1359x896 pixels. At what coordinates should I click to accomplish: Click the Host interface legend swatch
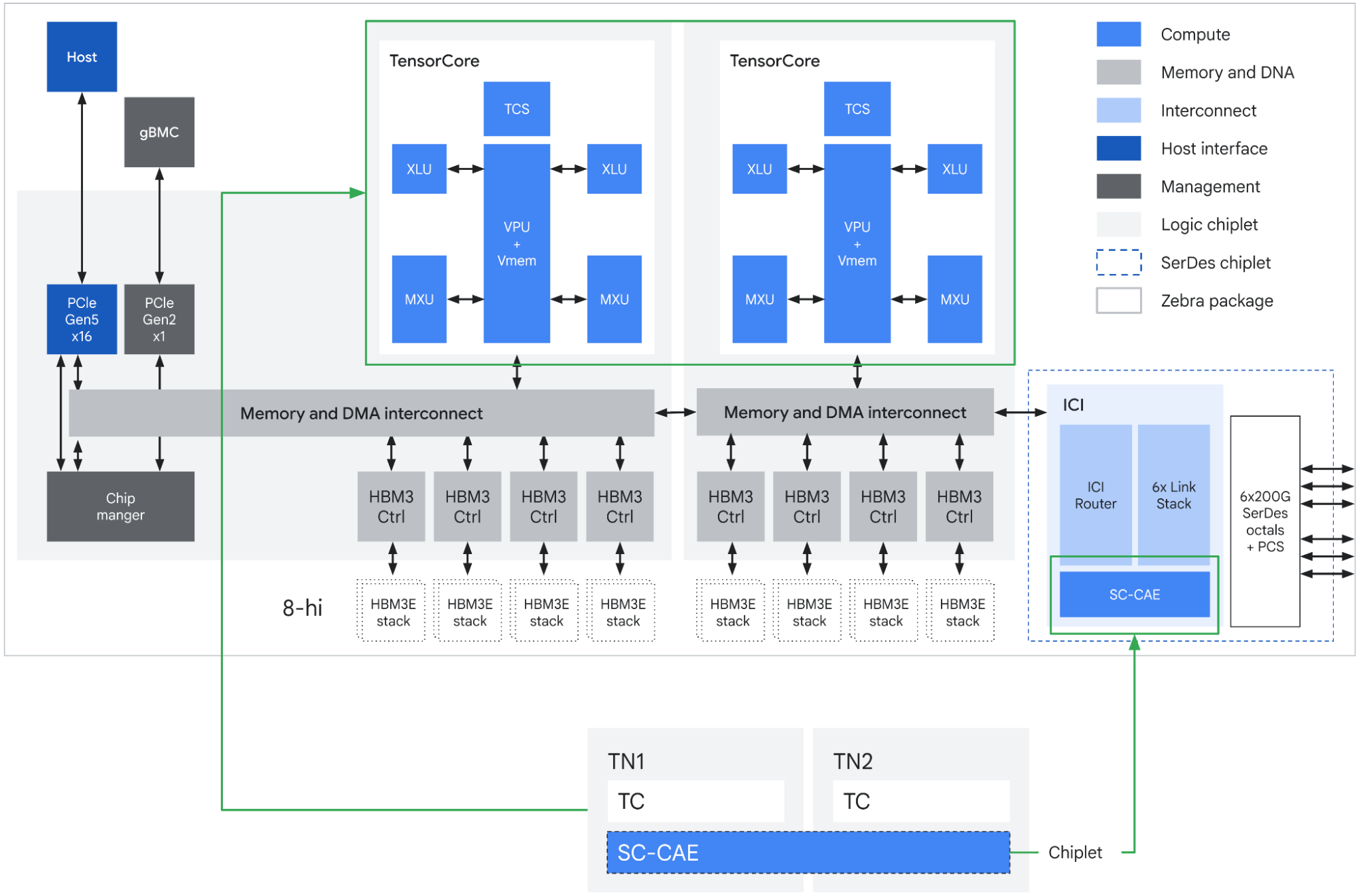click(x=1118, y=148)
